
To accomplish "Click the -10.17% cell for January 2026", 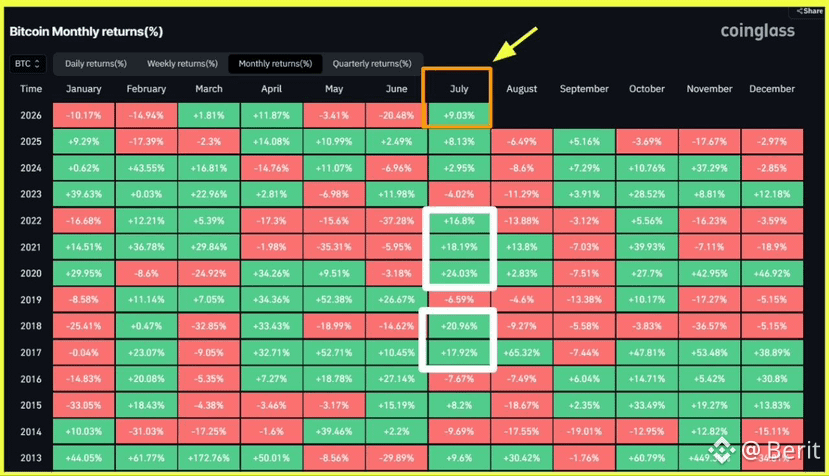I will (x=84, y=115).
